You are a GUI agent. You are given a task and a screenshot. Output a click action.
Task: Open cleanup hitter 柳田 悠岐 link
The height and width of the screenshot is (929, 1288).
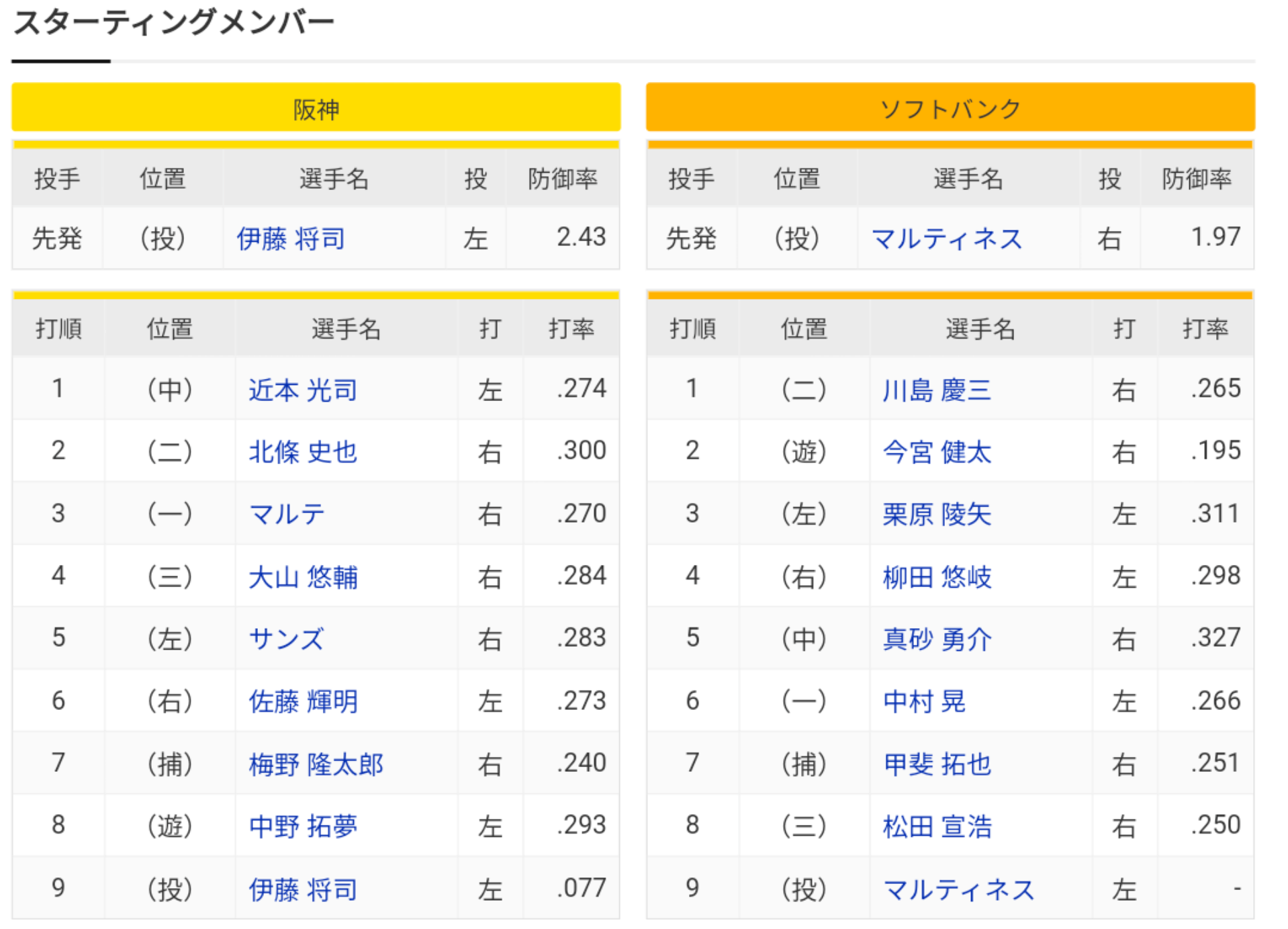[937, 576]
